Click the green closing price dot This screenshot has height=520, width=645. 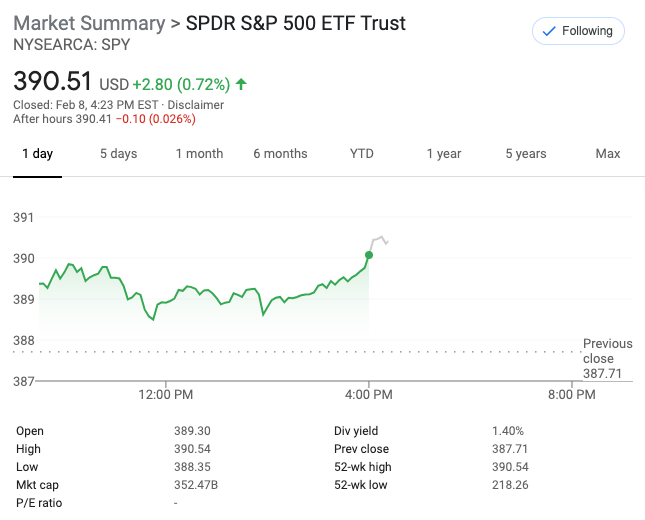tap(369, 255)
